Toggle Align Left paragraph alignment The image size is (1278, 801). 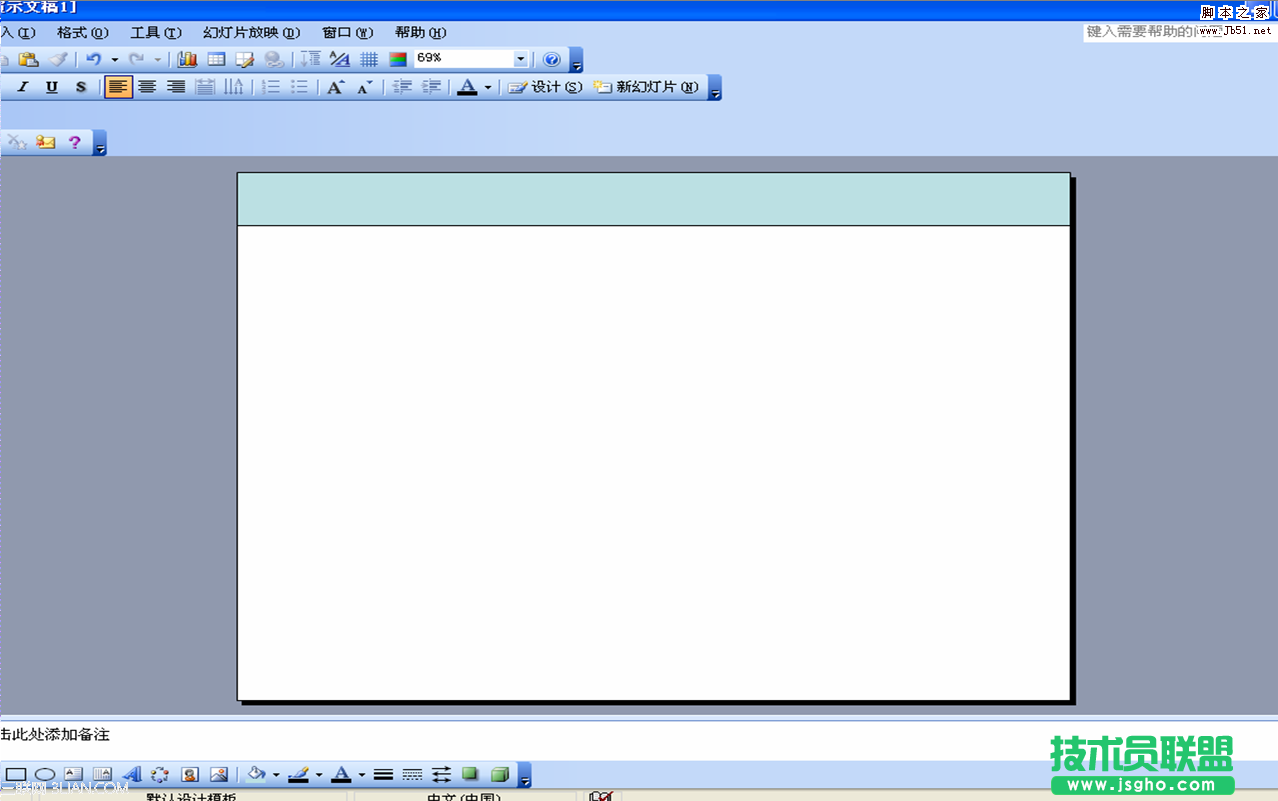pos(118,88)
